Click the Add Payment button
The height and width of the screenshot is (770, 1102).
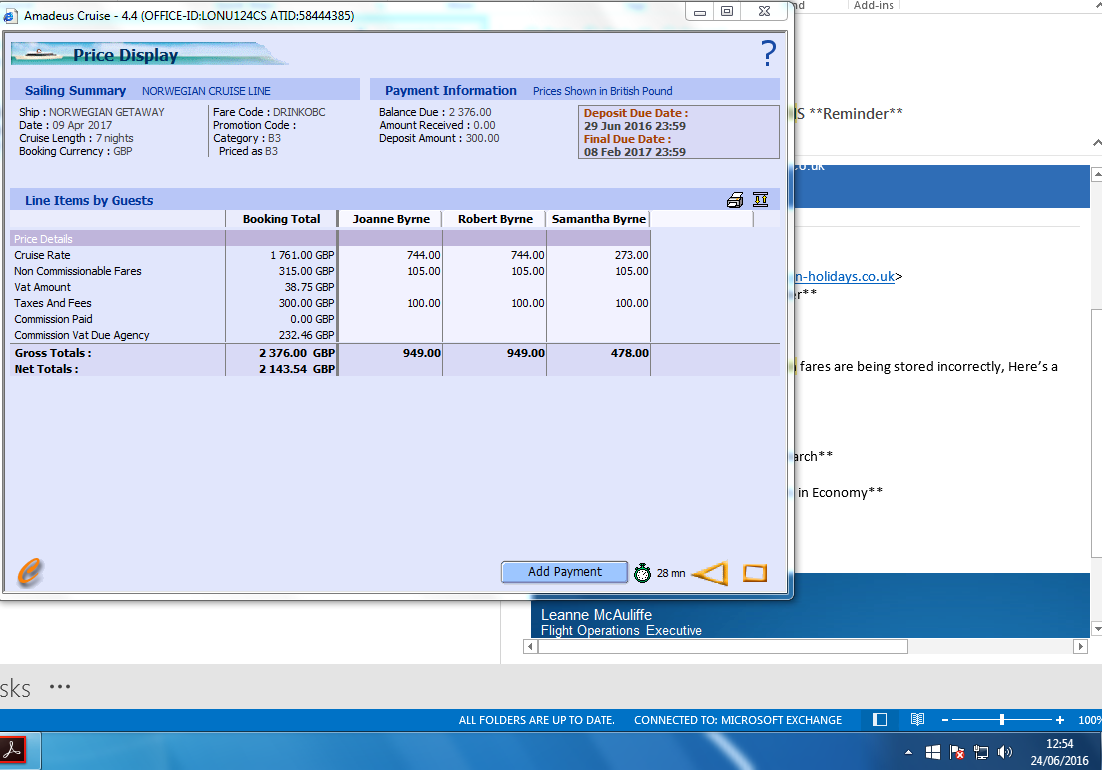[x=564, y=572]
